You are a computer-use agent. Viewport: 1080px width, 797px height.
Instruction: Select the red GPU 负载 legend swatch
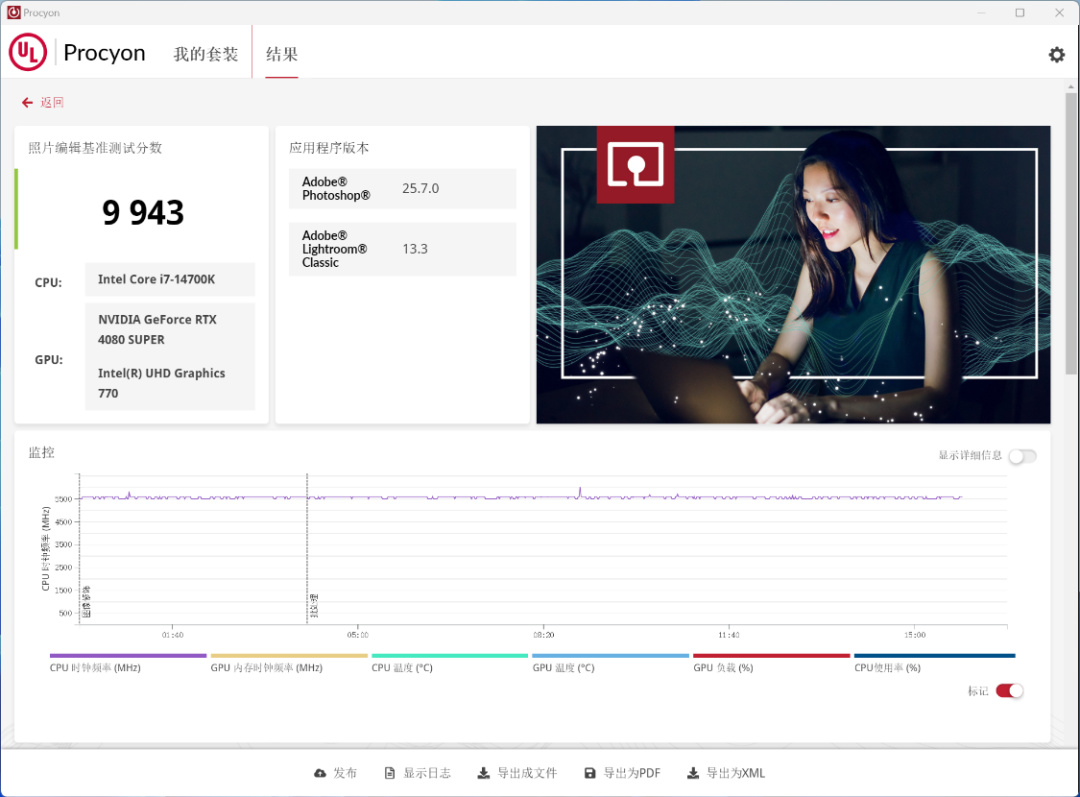click(771, 656)
